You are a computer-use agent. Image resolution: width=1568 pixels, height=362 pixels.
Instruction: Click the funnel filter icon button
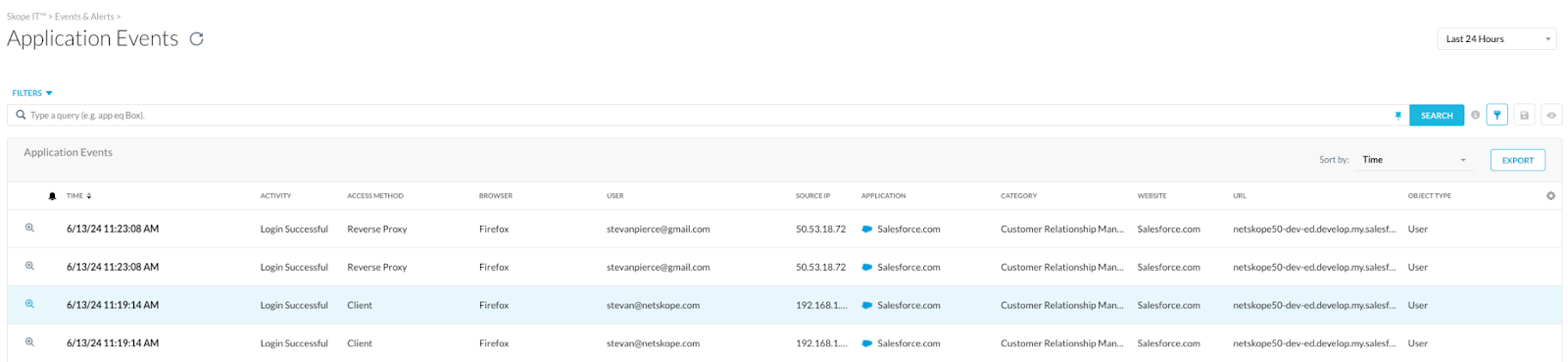pos(1496,115)
